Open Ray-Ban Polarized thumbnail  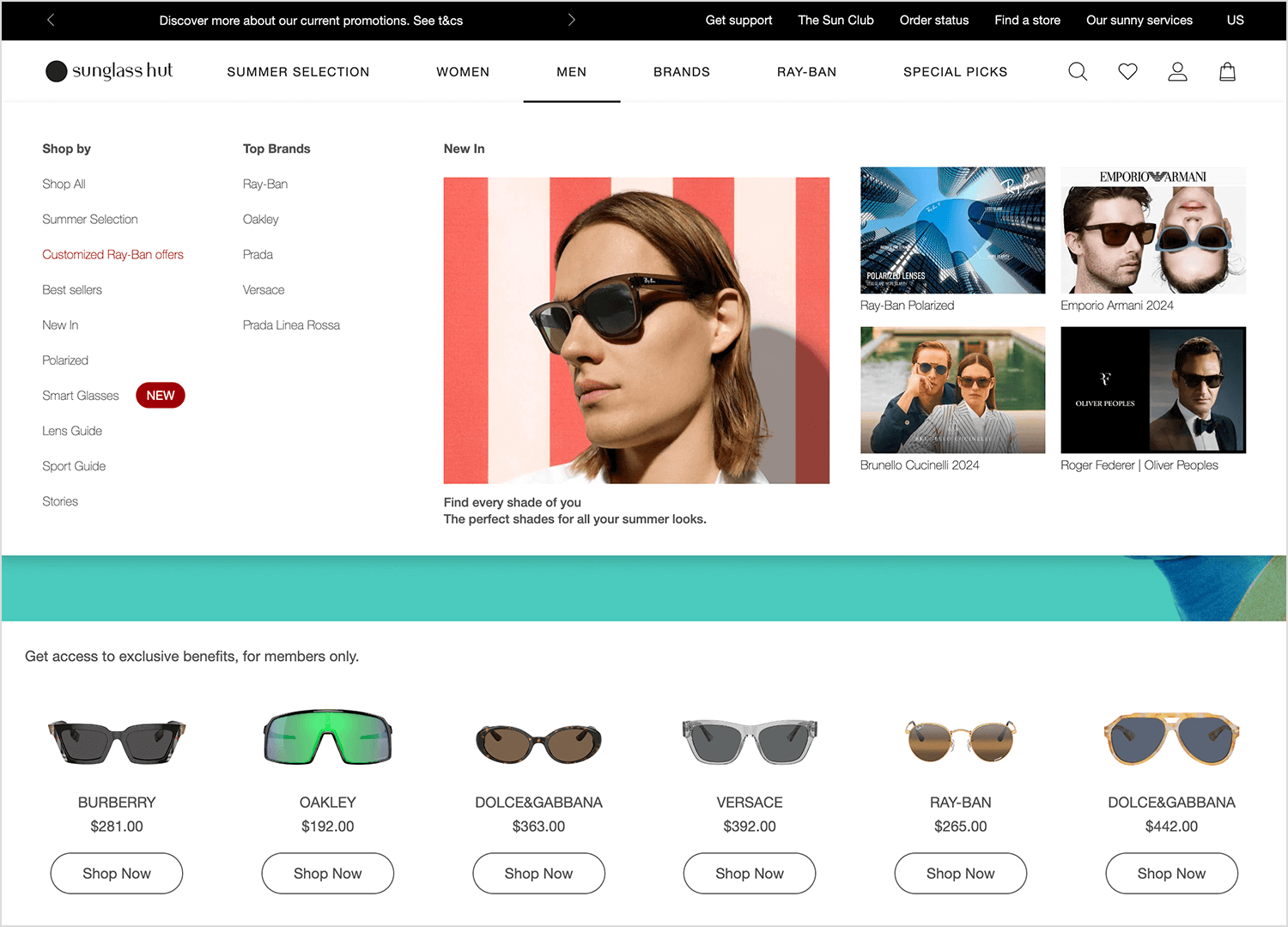click(x=953, y=230)
